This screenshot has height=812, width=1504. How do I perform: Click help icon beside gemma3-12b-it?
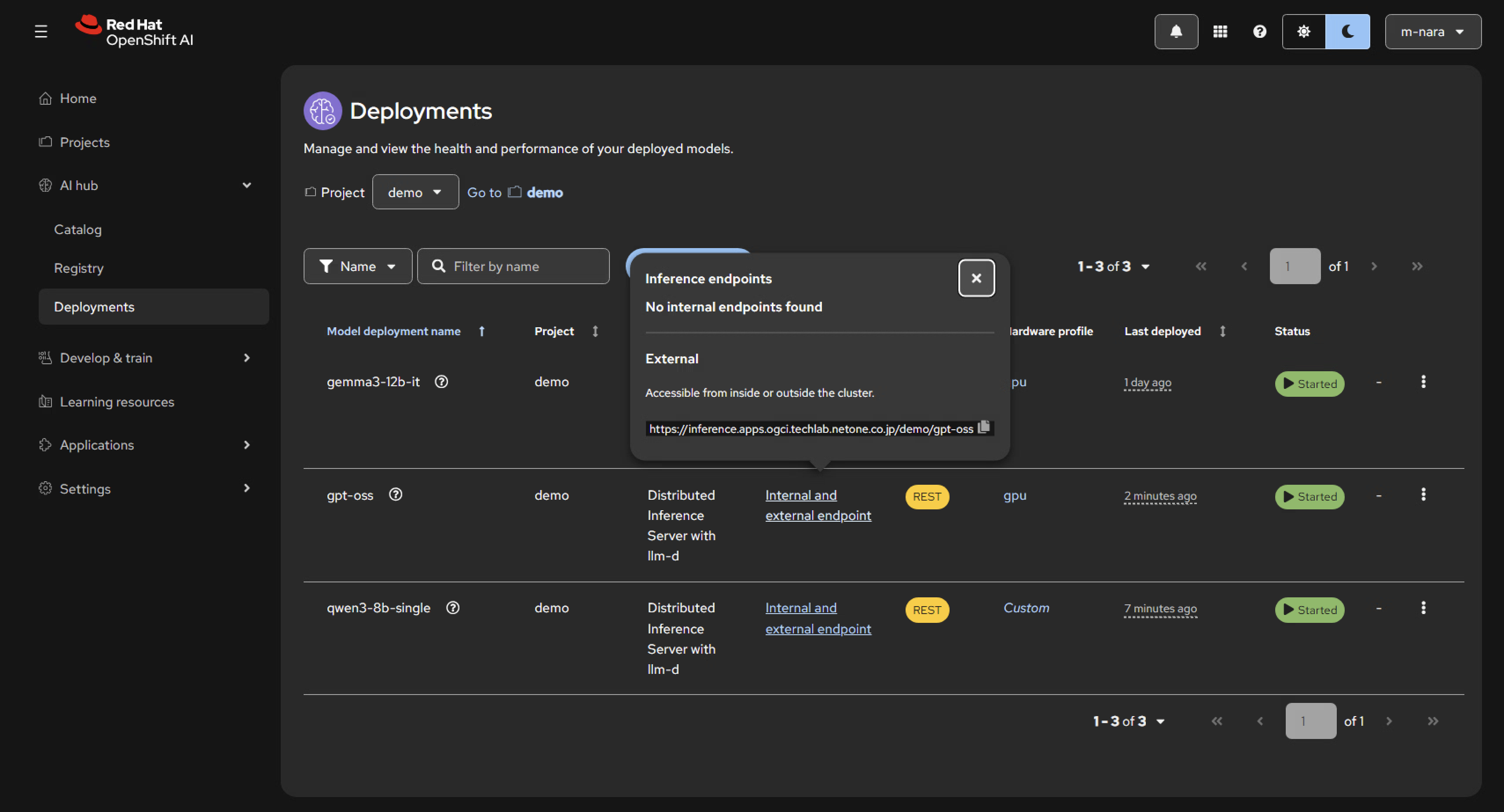(x=441, y=382)
